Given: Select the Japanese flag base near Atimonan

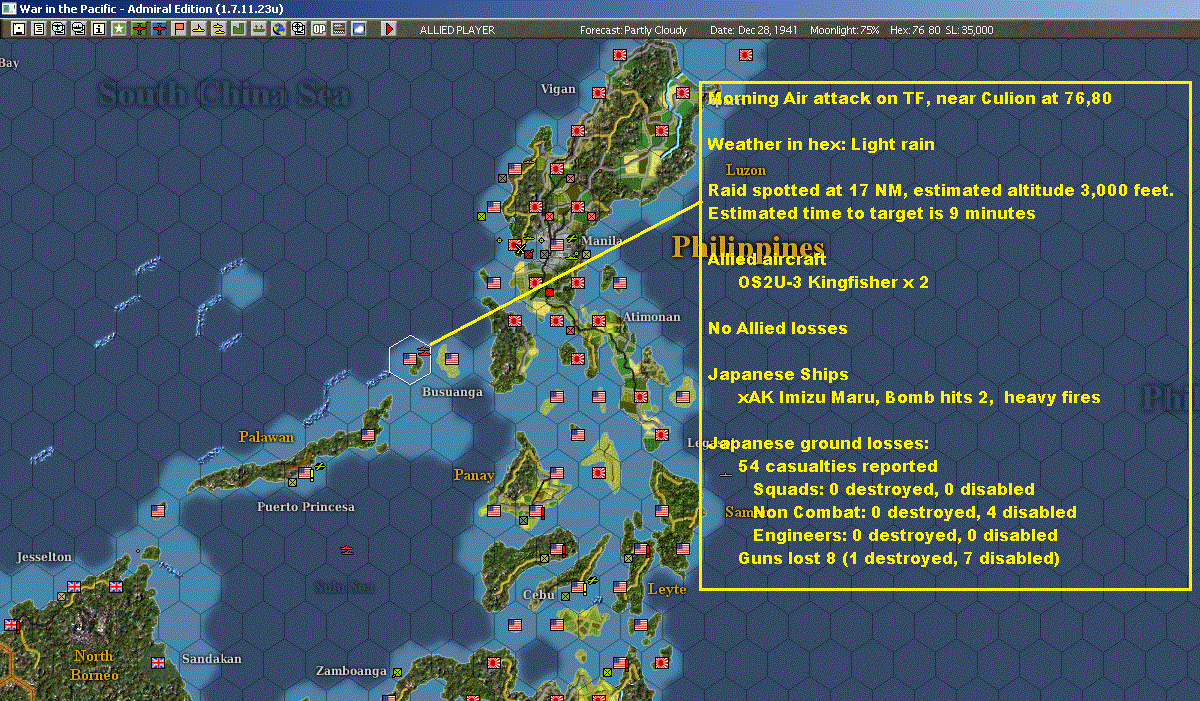Looking at the screenshot, I should [x=598, y=321].
